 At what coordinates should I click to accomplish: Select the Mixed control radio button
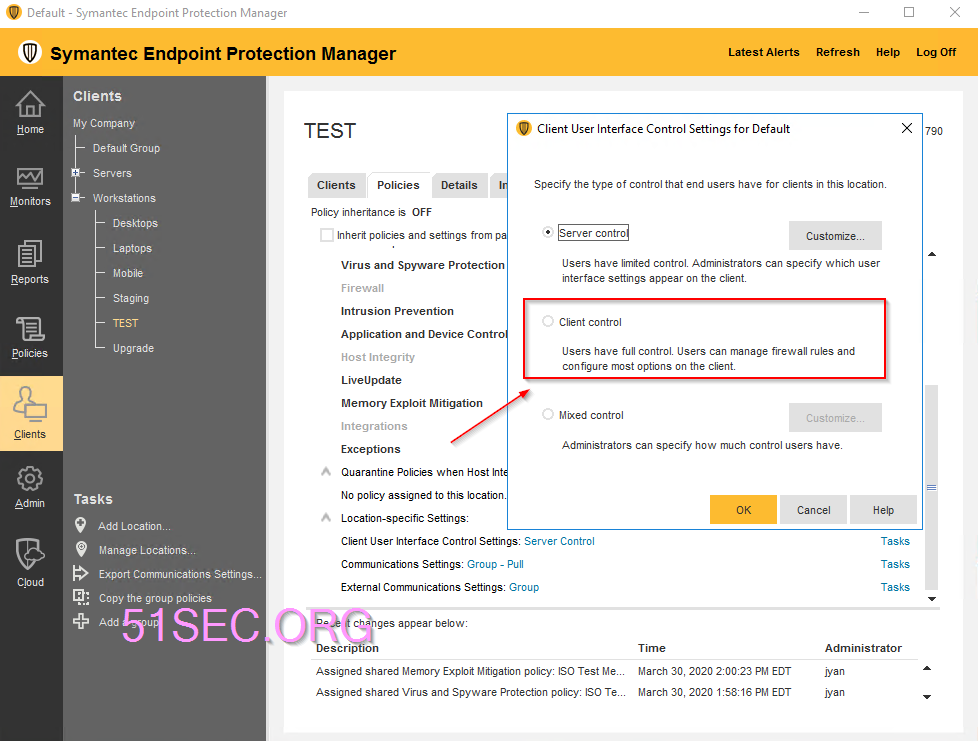point(548,414)
